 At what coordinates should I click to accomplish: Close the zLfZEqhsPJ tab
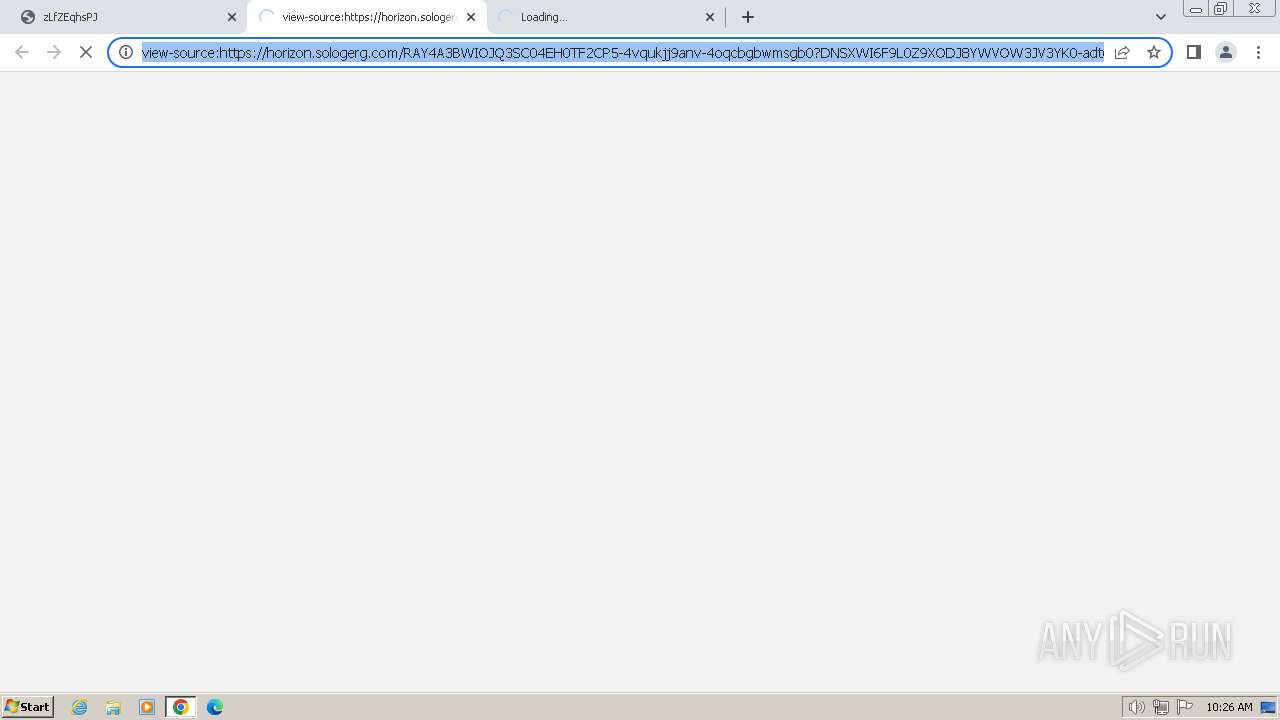[x=232, y=17]
